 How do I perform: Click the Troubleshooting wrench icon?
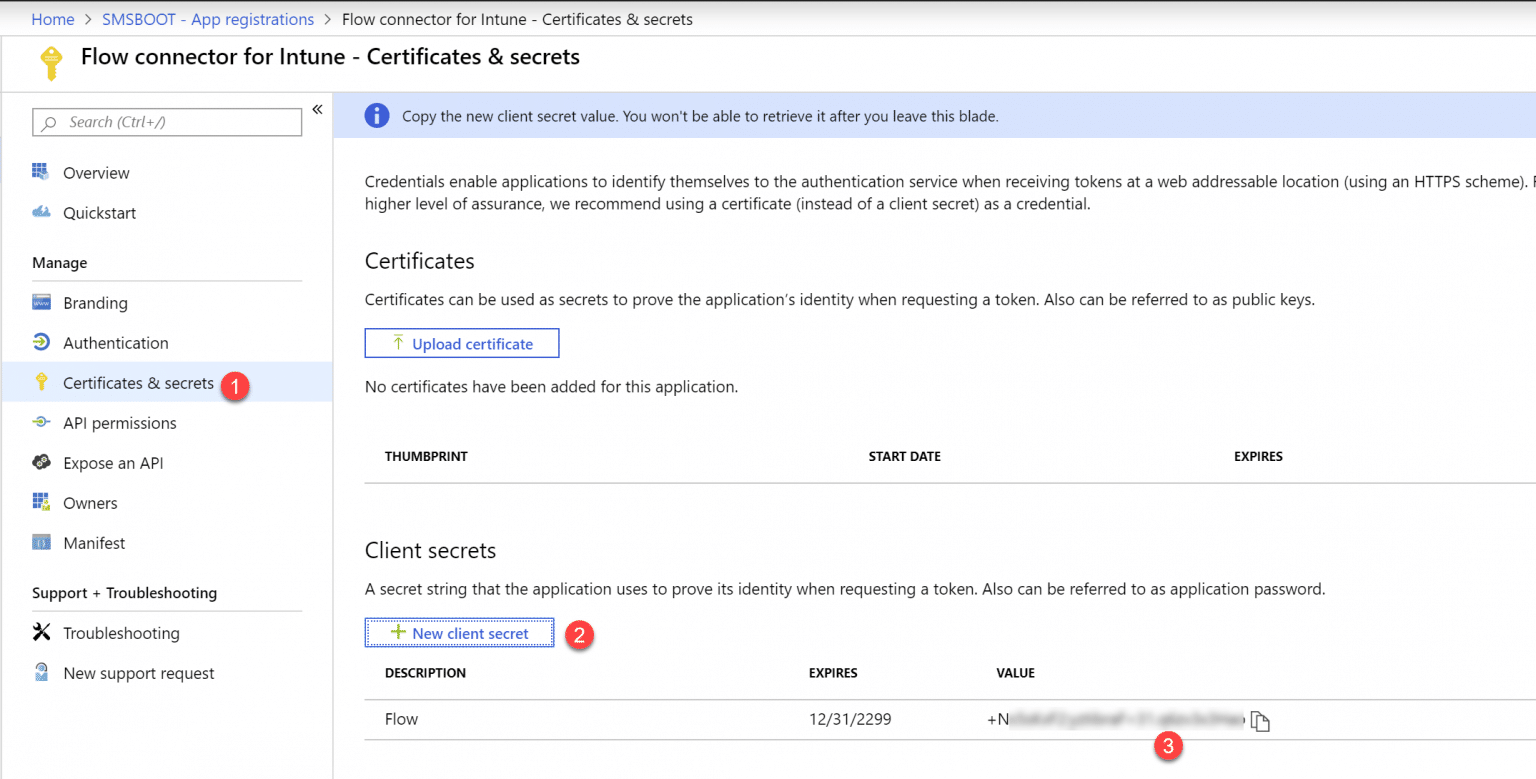click(x=41, y=632)
